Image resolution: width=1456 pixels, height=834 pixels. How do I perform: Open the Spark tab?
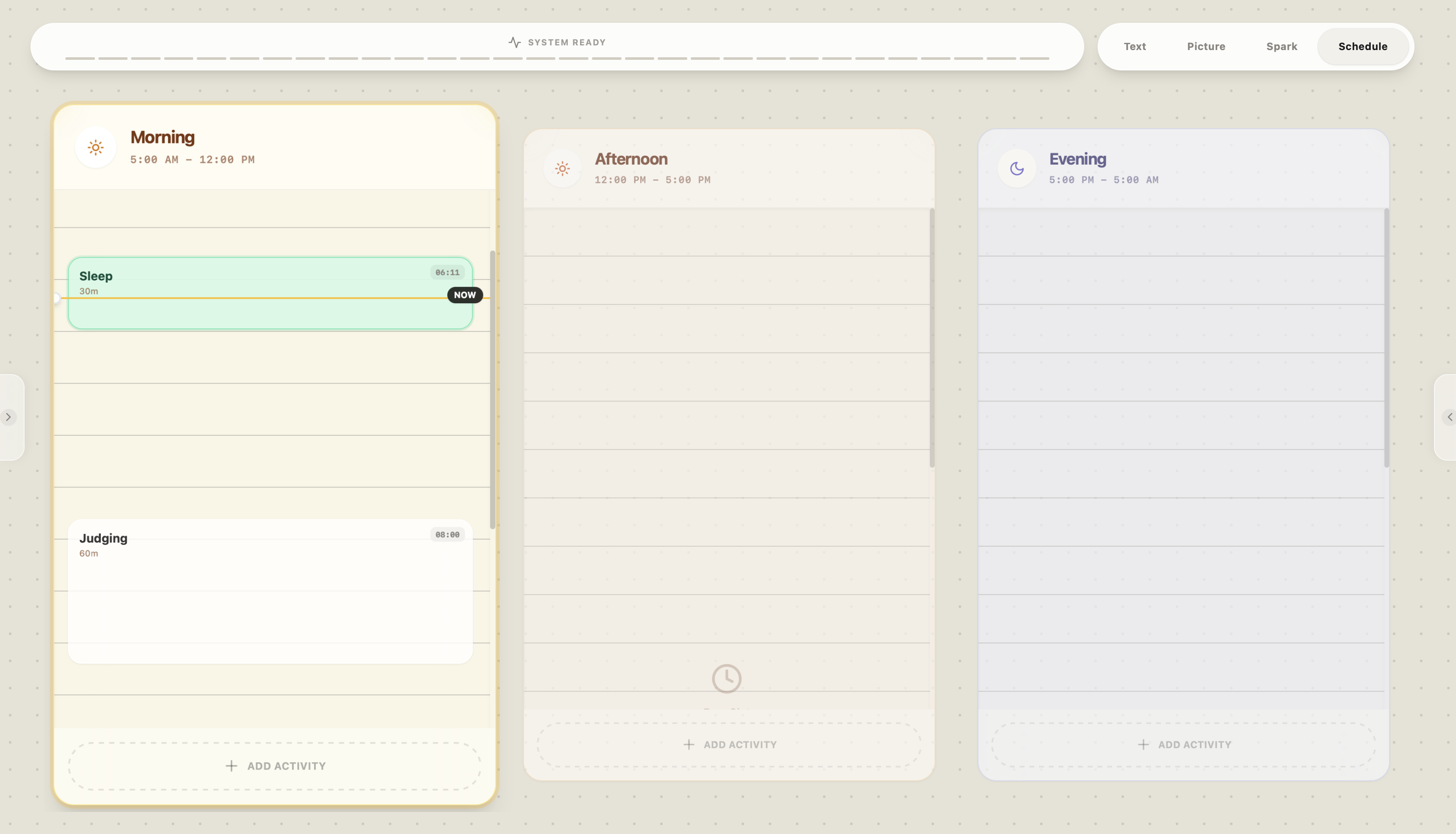point(1281,46)
